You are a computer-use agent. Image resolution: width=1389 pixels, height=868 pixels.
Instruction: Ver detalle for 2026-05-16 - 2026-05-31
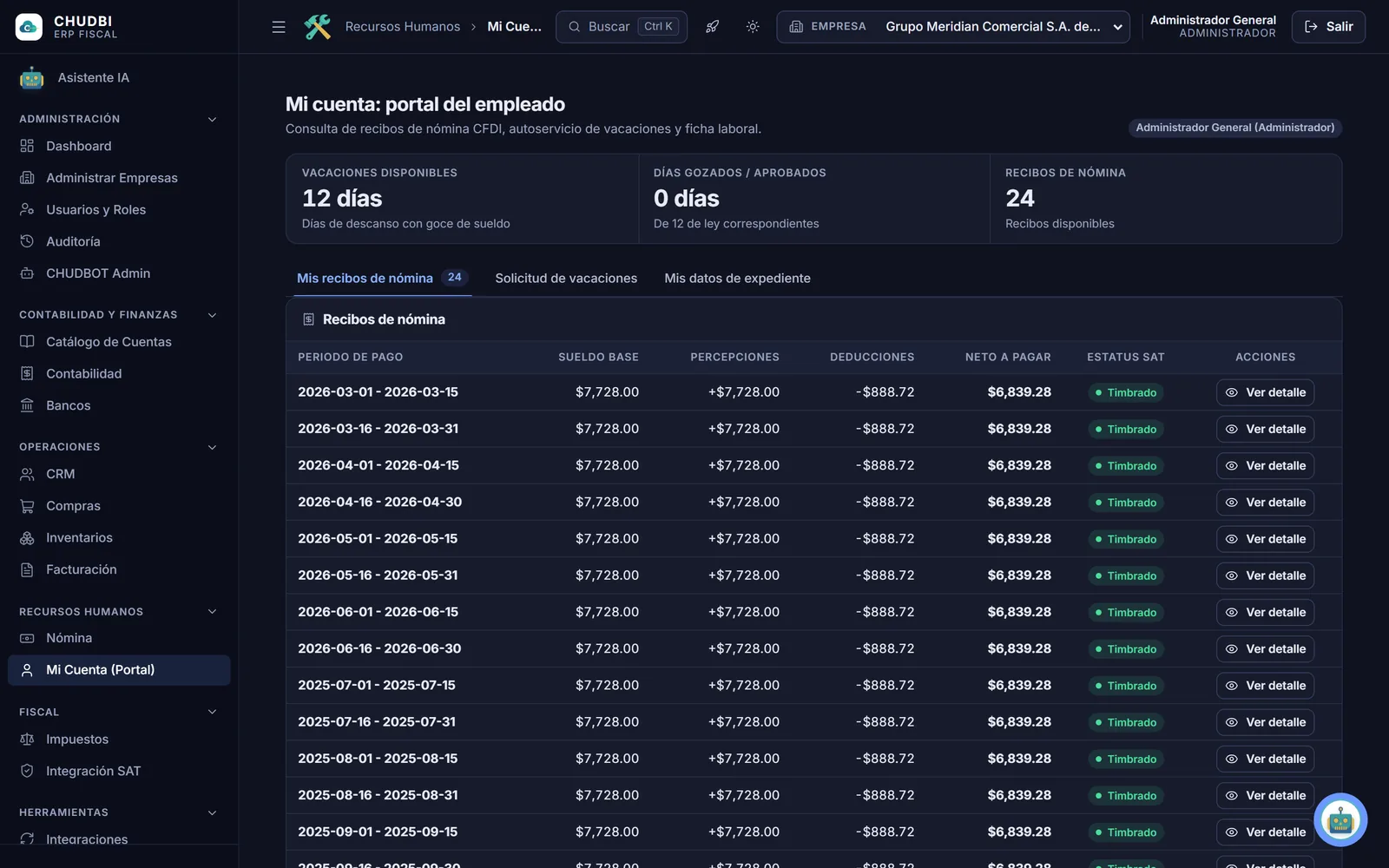[1265, 575]
